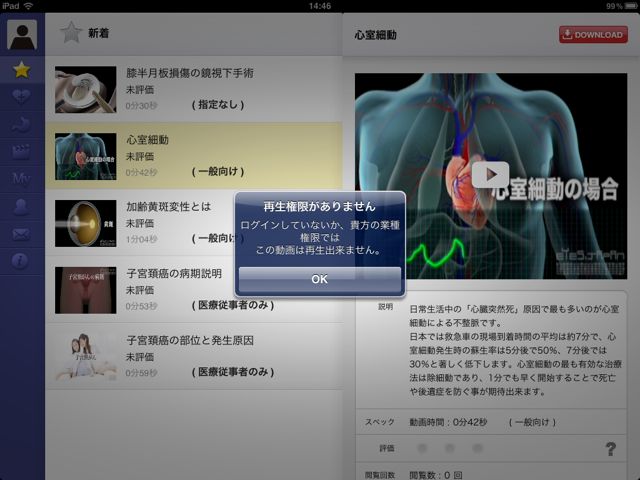
Task: Click the 99% battery indicator
Action: (x=622, y=6)
